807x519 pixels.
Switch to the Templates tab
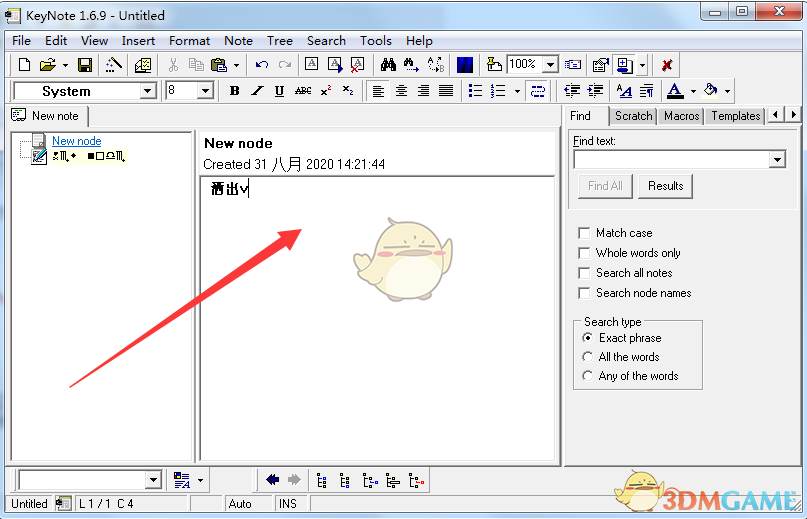735,116
